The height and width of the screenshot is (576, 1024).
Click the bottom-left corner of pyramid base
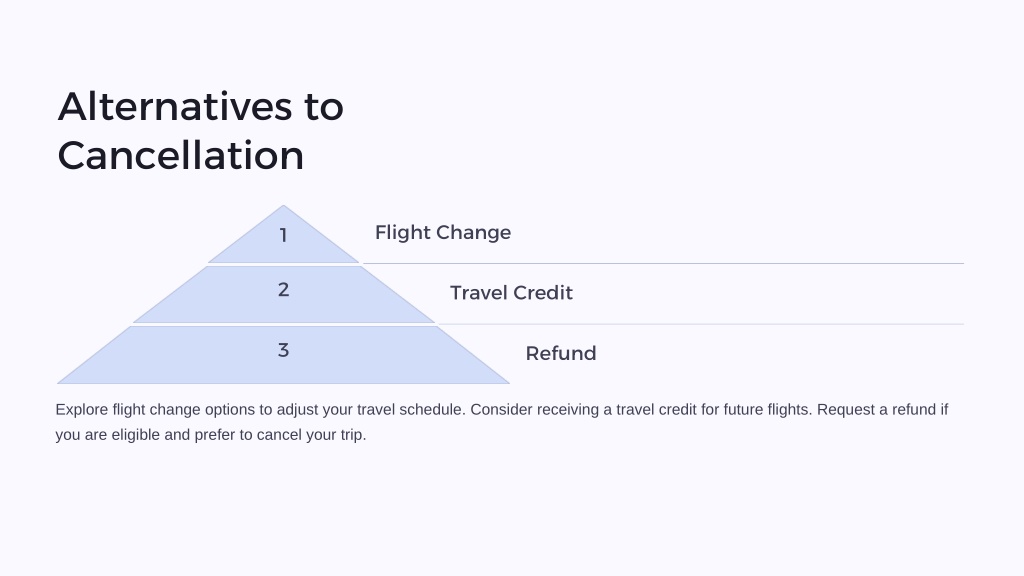tap(59, 383)
